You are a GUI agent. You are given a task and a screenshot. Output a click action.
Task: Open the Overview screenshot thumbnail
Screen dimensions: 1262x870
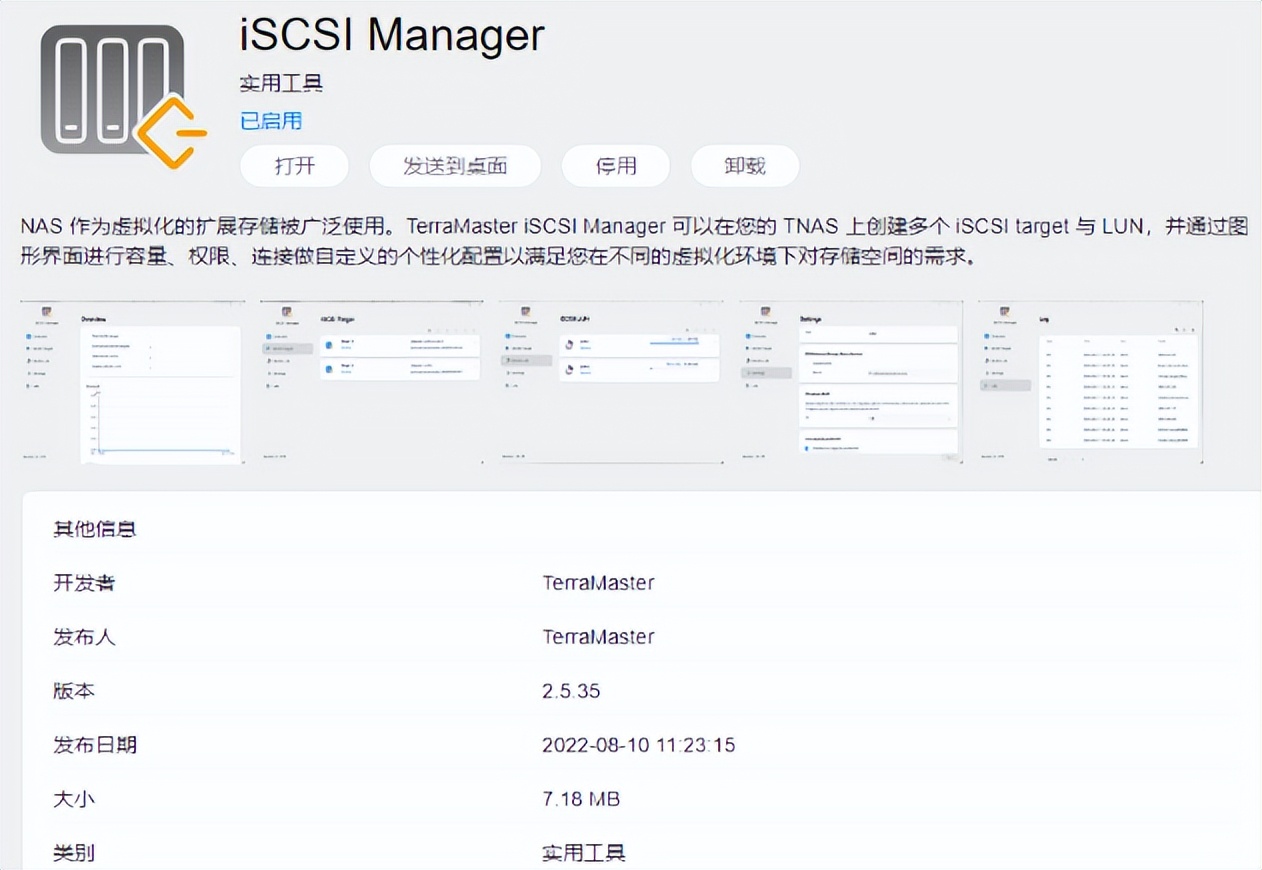[x=132, y=382]
